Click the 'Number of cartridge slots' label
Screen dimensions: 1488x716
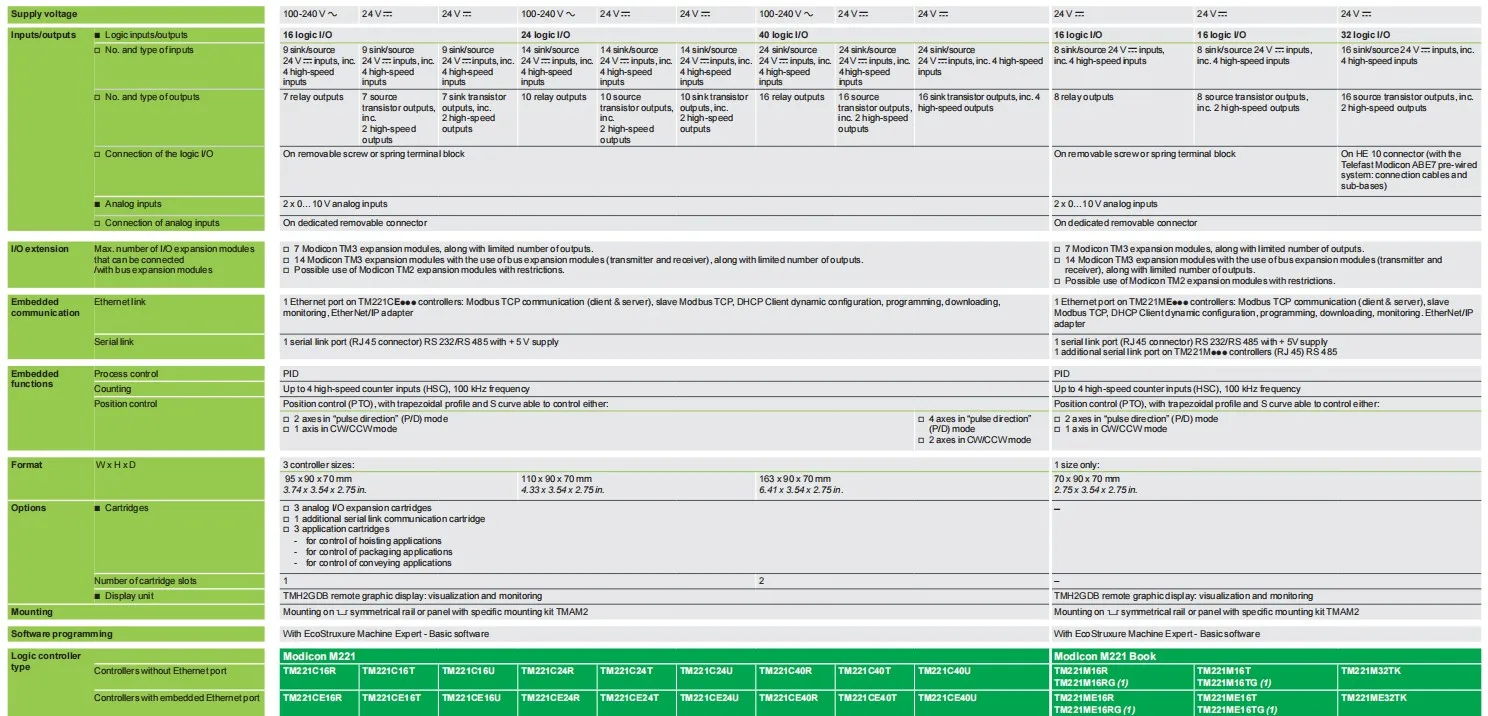click(145, 581)
